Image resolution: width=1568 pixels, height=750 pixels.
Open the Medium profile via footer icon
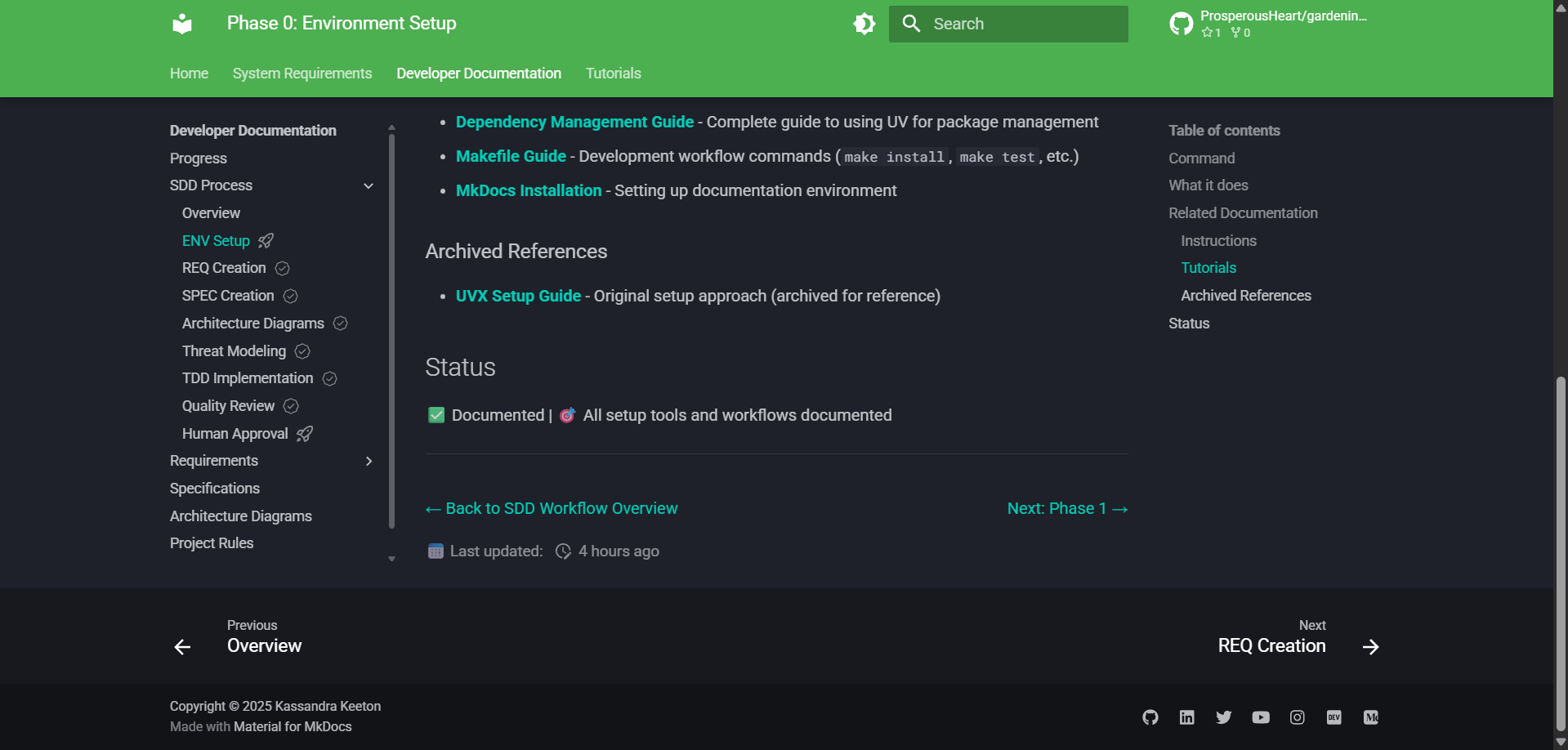pos(1370,717)
